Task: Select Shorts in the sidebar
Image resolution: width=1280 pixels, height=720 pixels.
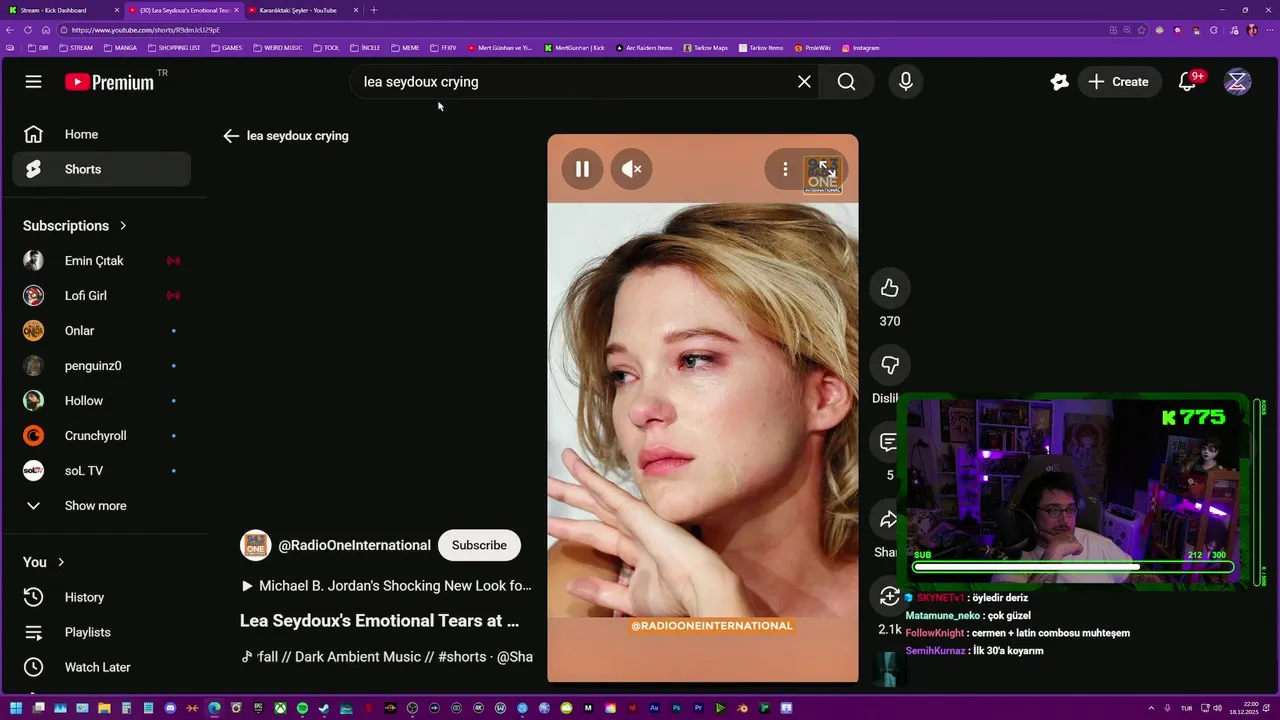Action: coord(101,169)
